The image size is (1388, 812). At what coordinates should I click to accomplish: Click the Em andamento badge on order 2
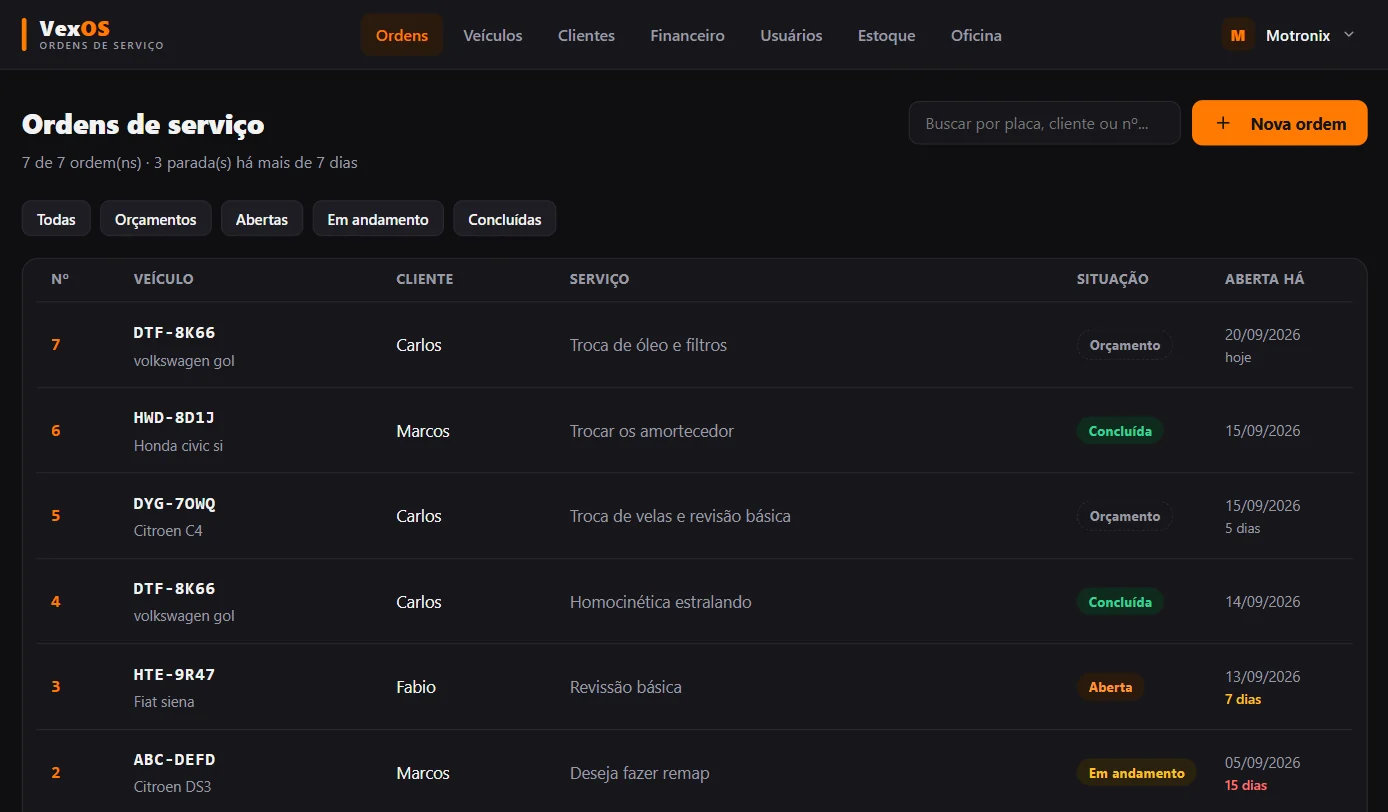pos(1137,773)
